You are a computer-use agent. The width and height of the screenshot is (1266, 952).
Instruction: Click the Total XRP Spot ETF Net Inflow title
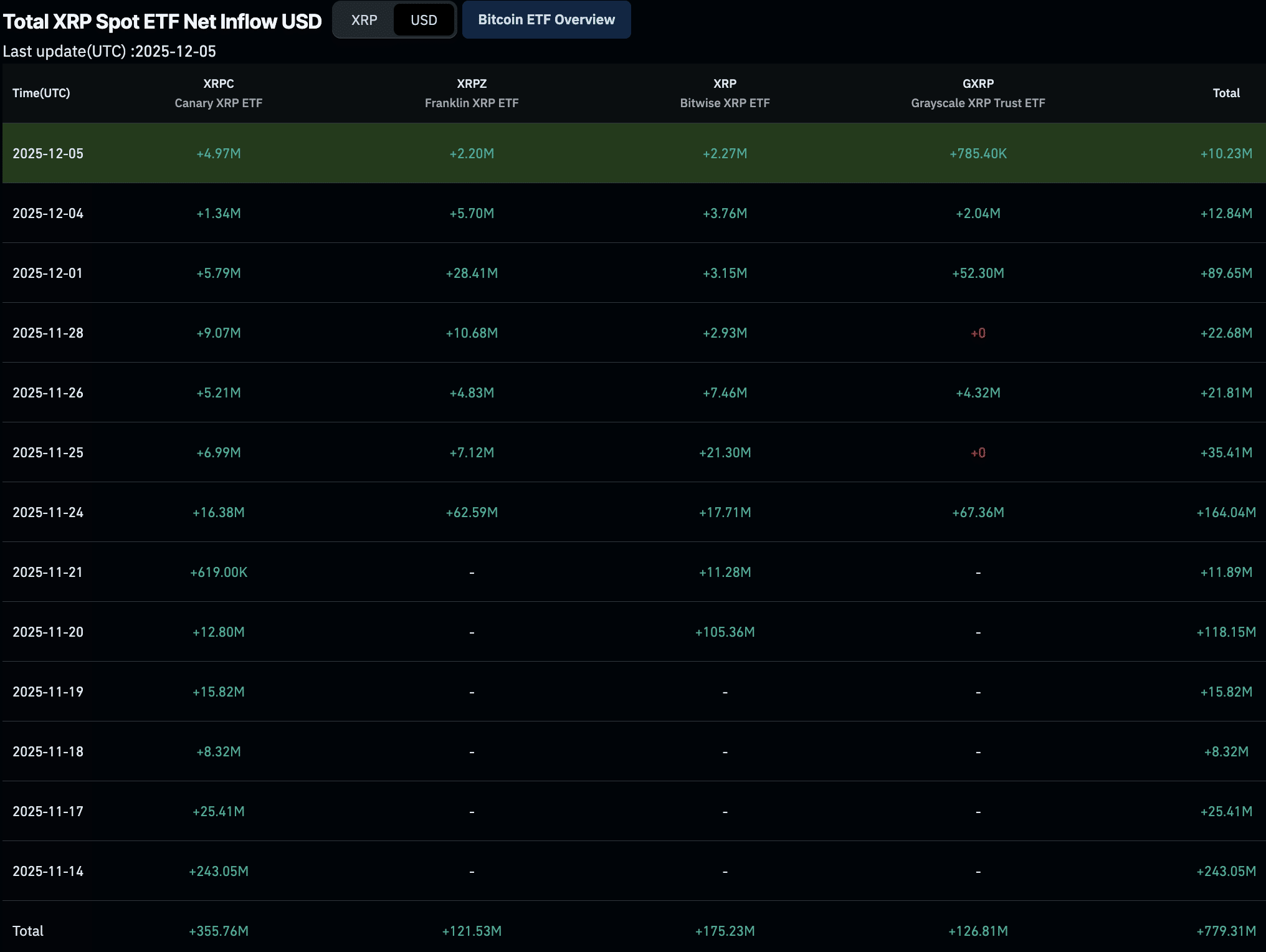[x=162, y=21]
